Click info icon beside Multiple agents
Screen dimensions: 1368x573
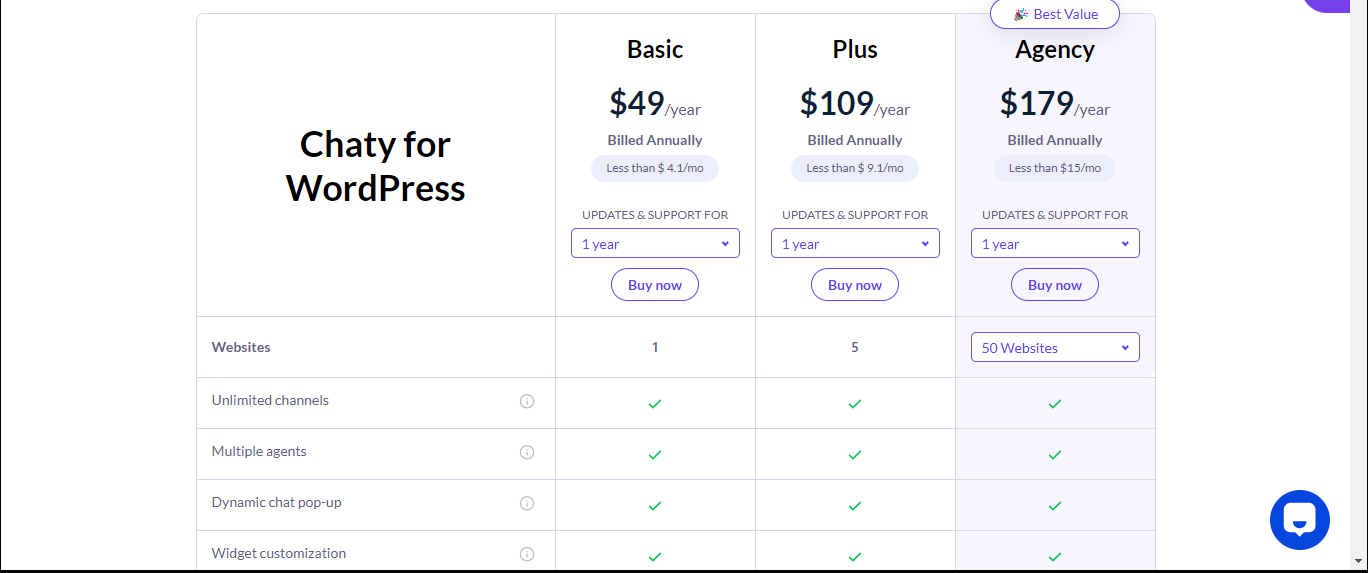pyautogui.click(x=527, y=452)
